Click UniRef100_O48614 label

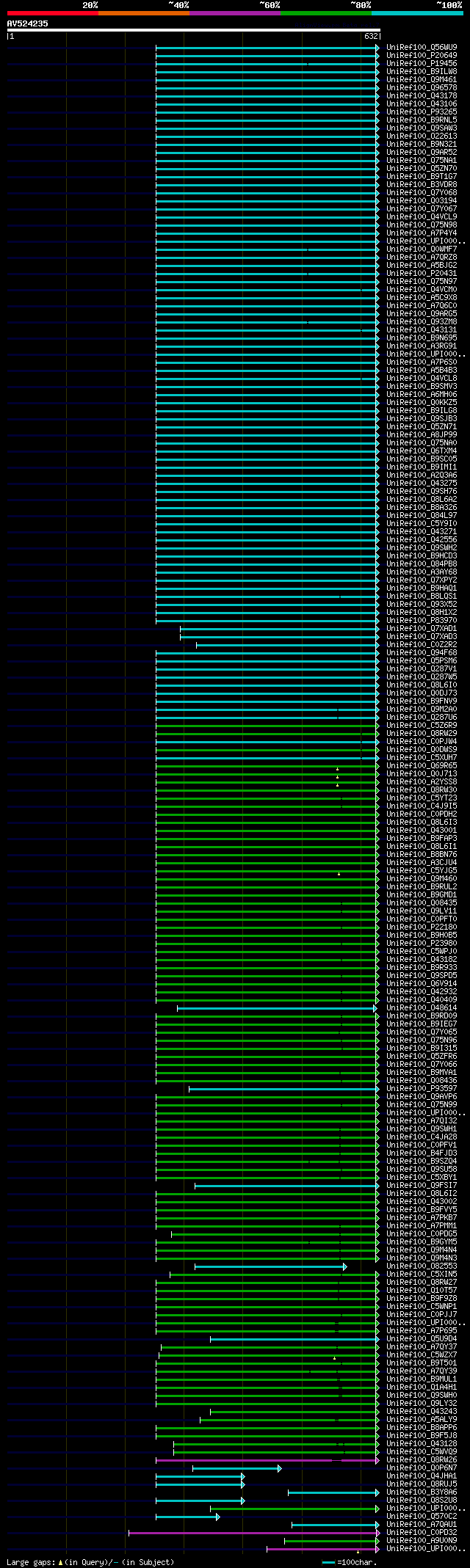coord(422,1007)
